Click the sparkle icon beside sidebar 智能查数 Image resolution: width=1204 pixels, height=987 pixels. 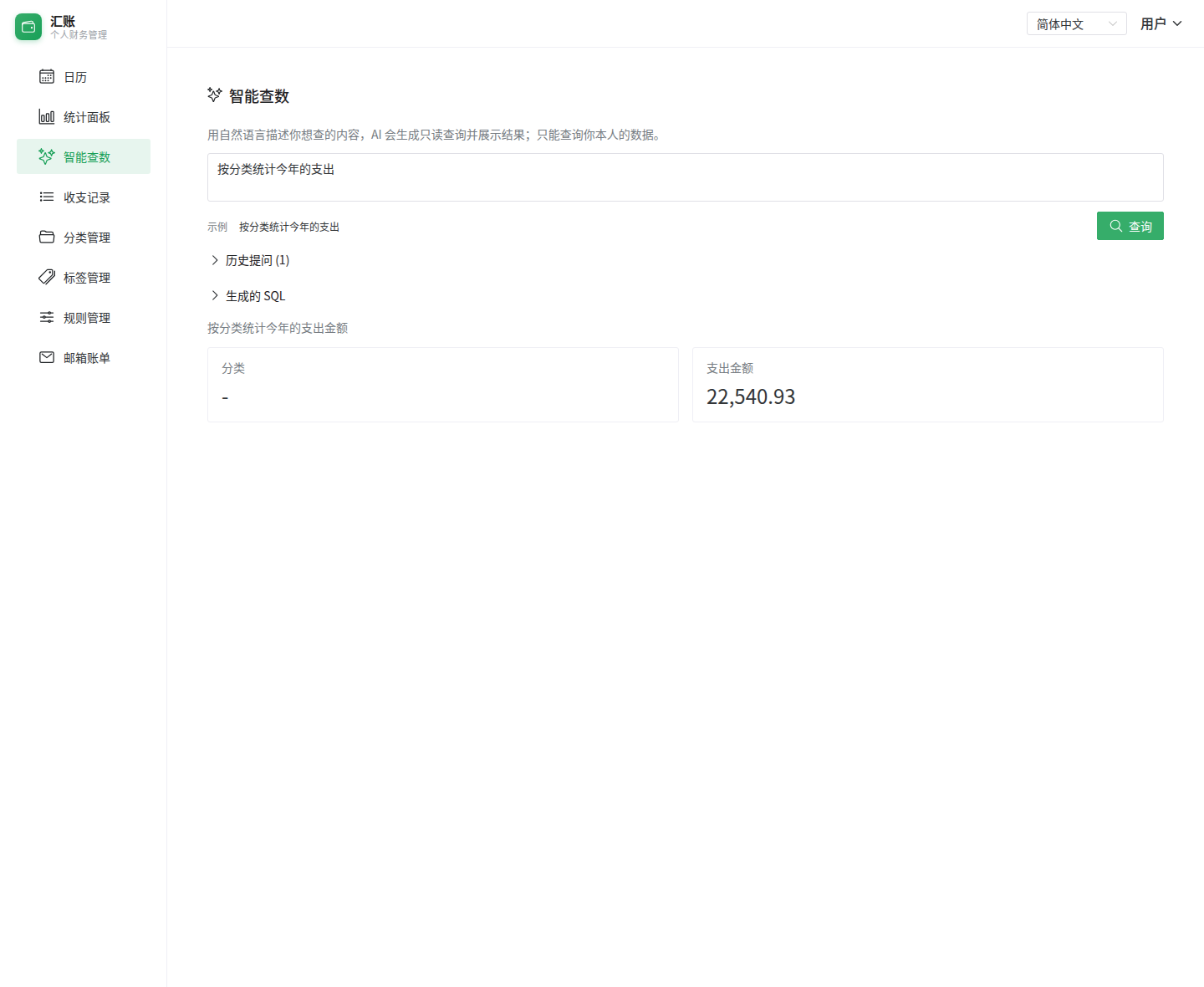tap(47, 157)
